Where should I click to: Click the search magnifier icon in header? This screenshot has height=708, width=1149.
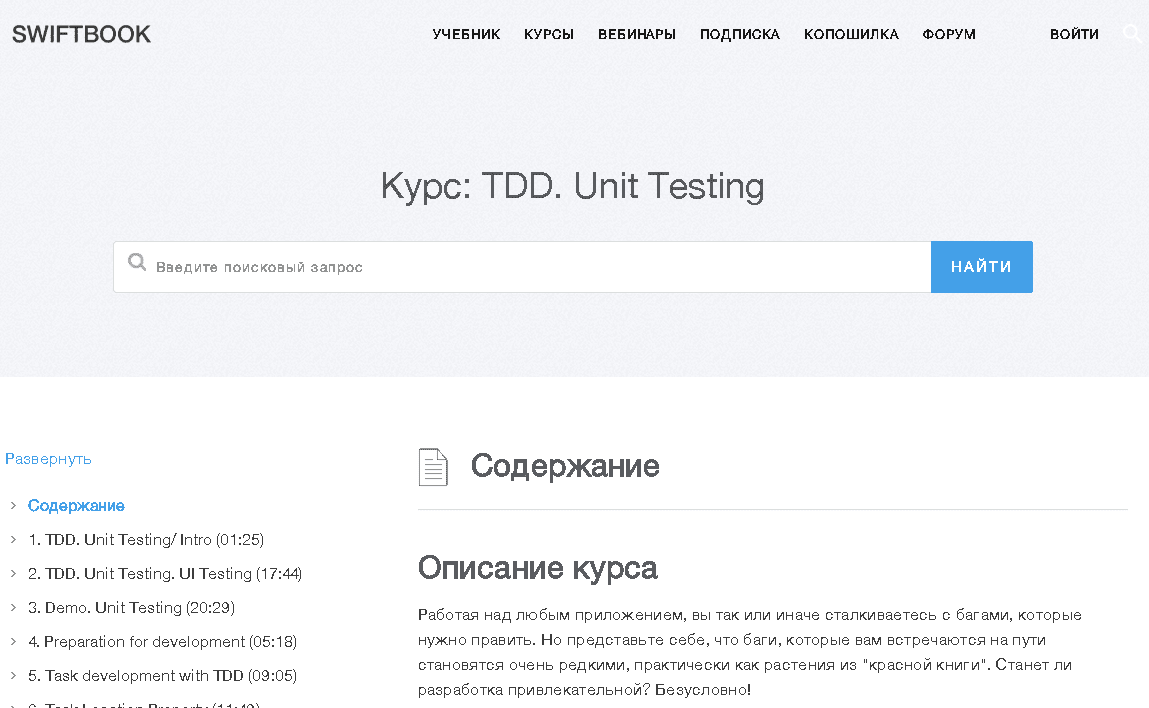[1132, 34]
